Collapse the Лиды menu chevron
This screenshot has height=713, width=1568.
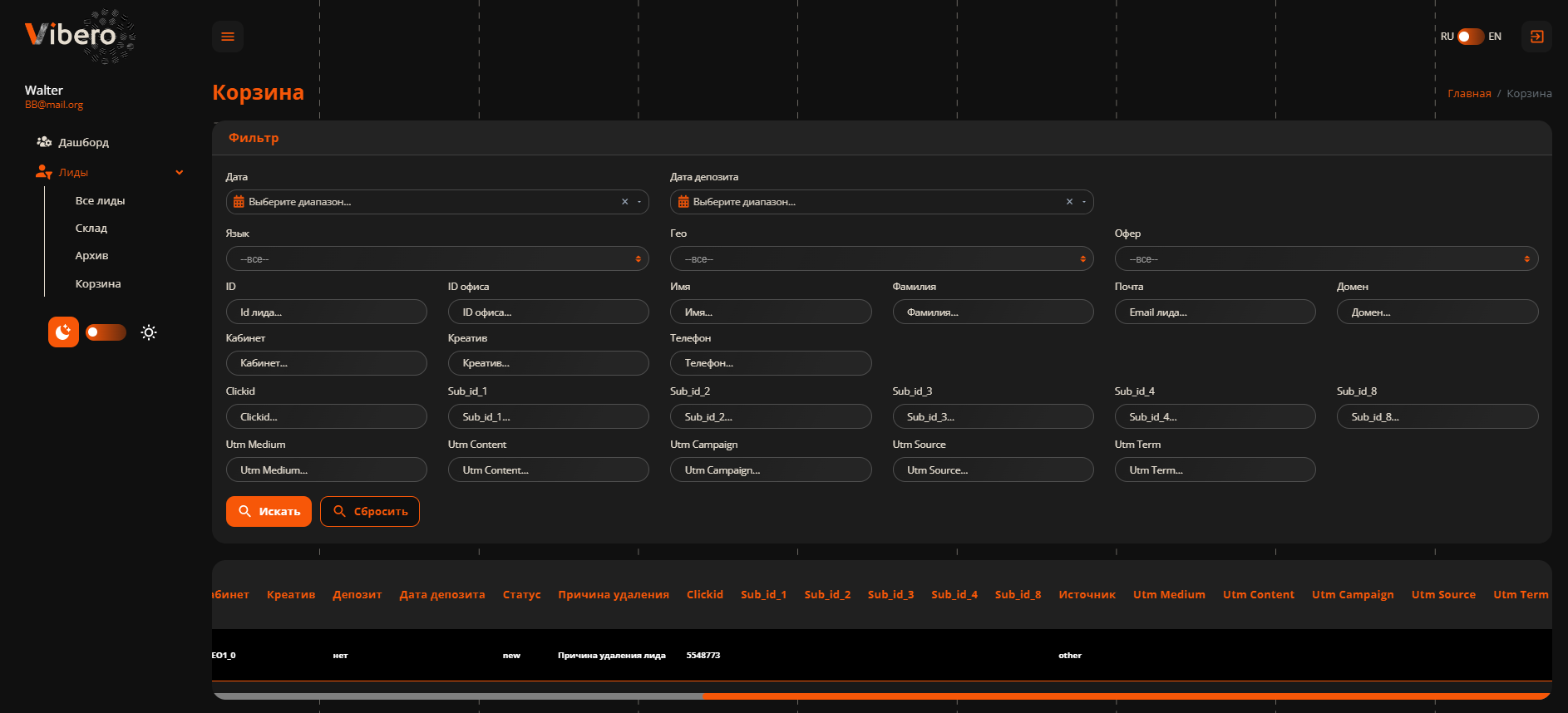(x=180, y=173)
